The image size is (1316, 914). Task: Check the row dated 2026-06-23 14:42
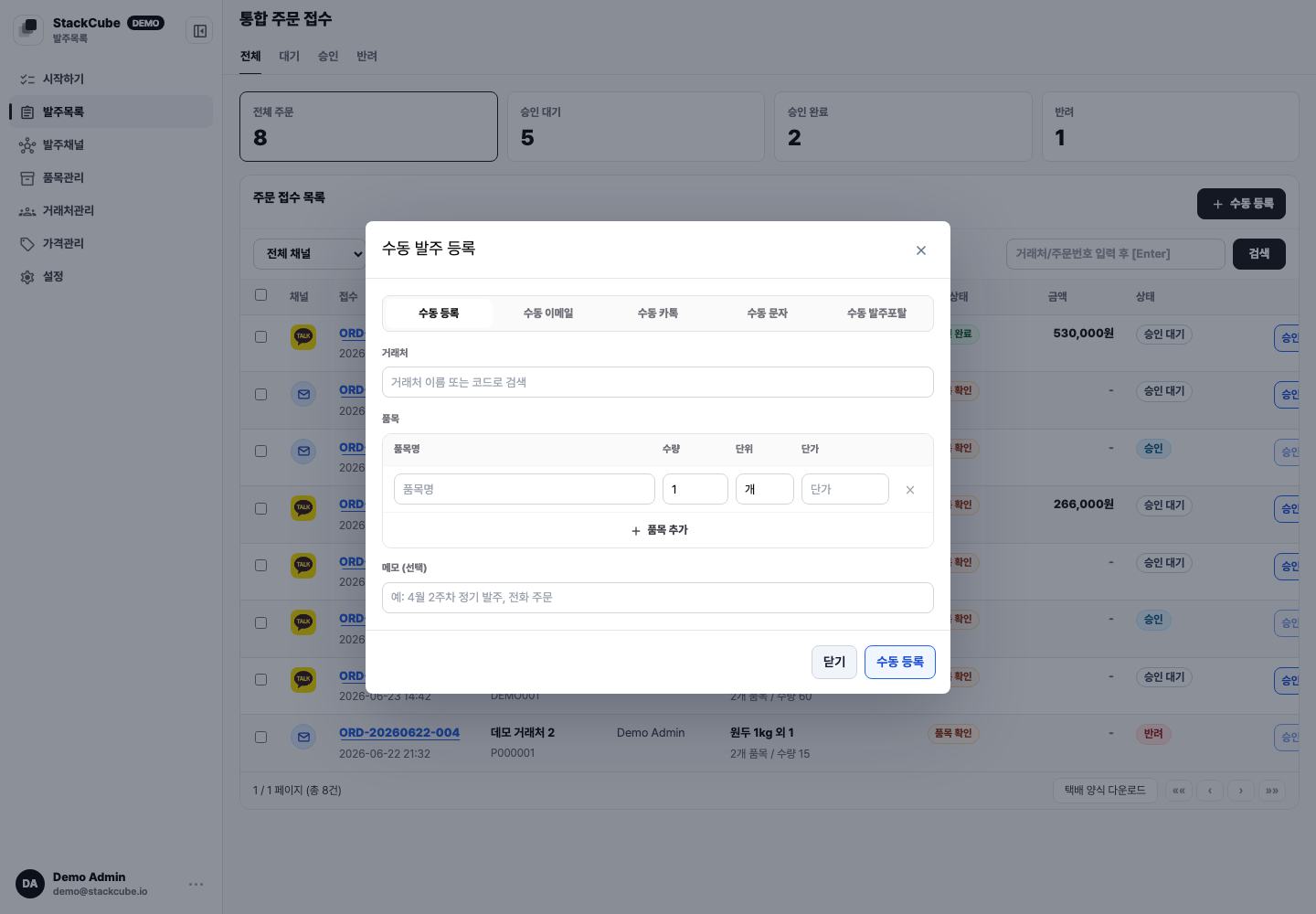[x=260, y=680]
